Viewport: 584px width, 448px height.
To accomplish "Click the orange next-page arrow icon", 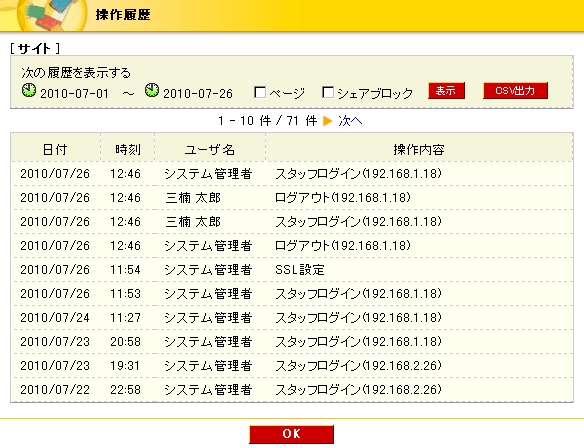I will click(327, 121).
